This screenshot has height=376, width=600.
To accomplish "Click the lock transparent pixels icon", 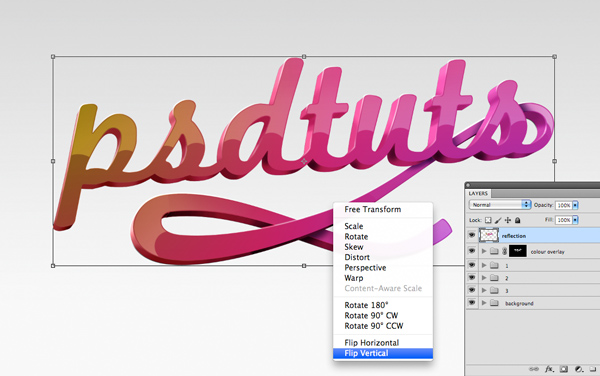I will tap(488, 220).
